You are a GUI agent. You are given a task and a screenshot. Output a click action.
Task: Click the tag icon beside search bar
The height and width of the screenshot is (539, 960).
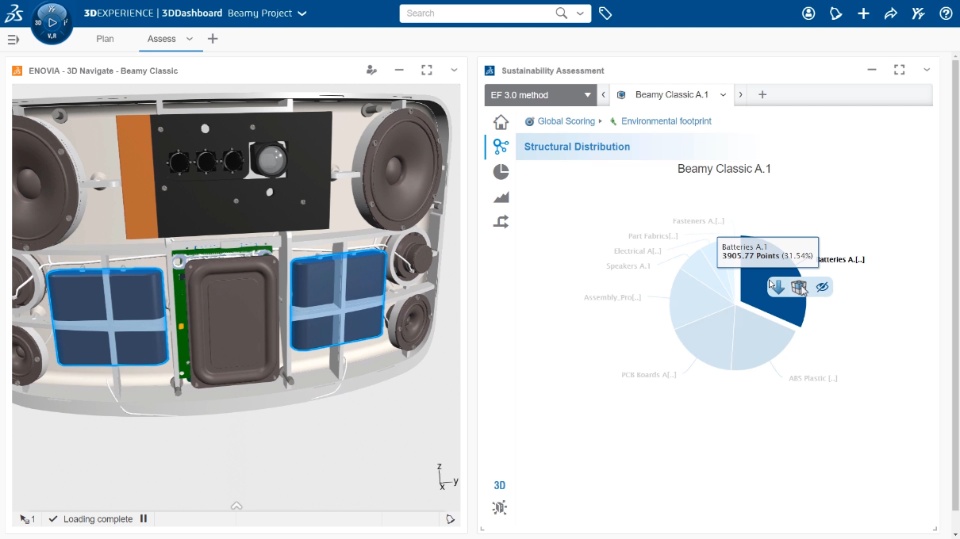pyautogui.click(x=605, y=14)
